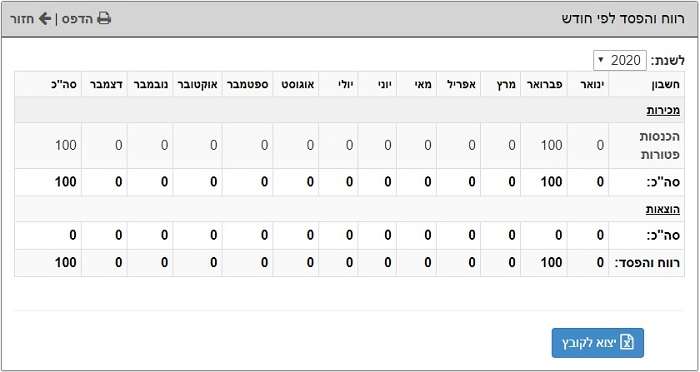Click the page title רווח והפסד לפי חודש
The image size is (700, 372).
pyautogui.click(x=623, y=19)
